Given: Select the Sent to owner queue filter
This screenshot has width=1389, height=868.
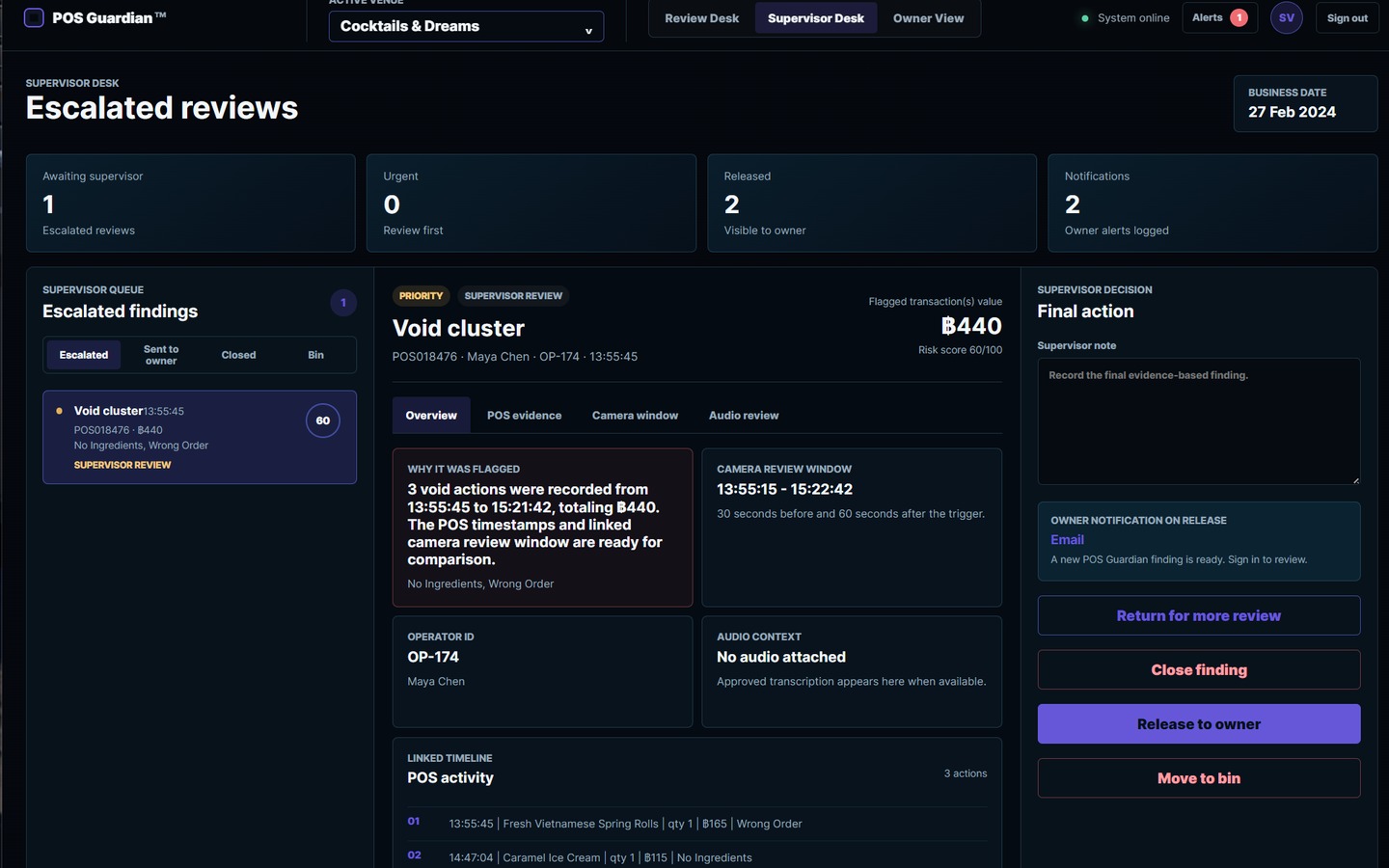Looking at the screenshot, I should 161,355.
